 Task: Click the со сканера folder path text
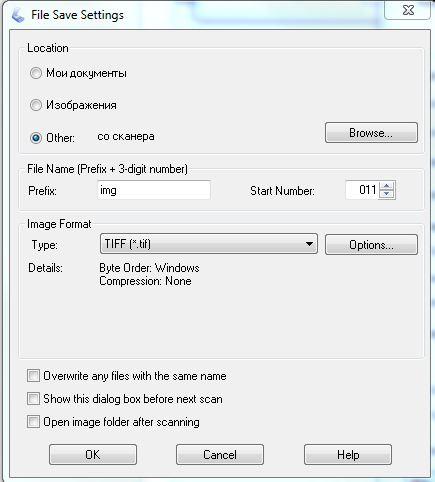(x=126, y=137)
